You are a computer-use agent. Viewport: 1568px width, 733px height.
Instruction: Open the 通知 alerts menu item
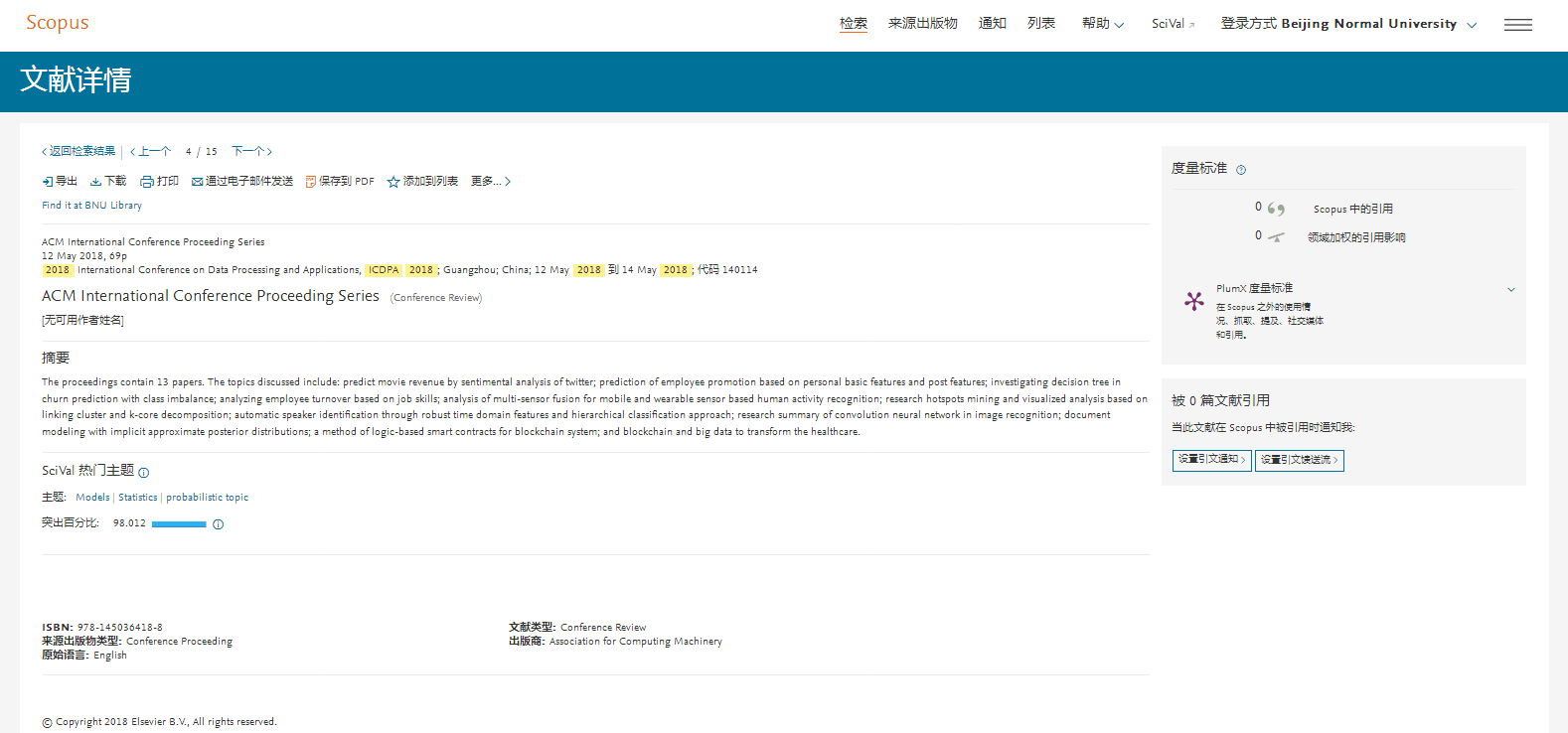992,23
